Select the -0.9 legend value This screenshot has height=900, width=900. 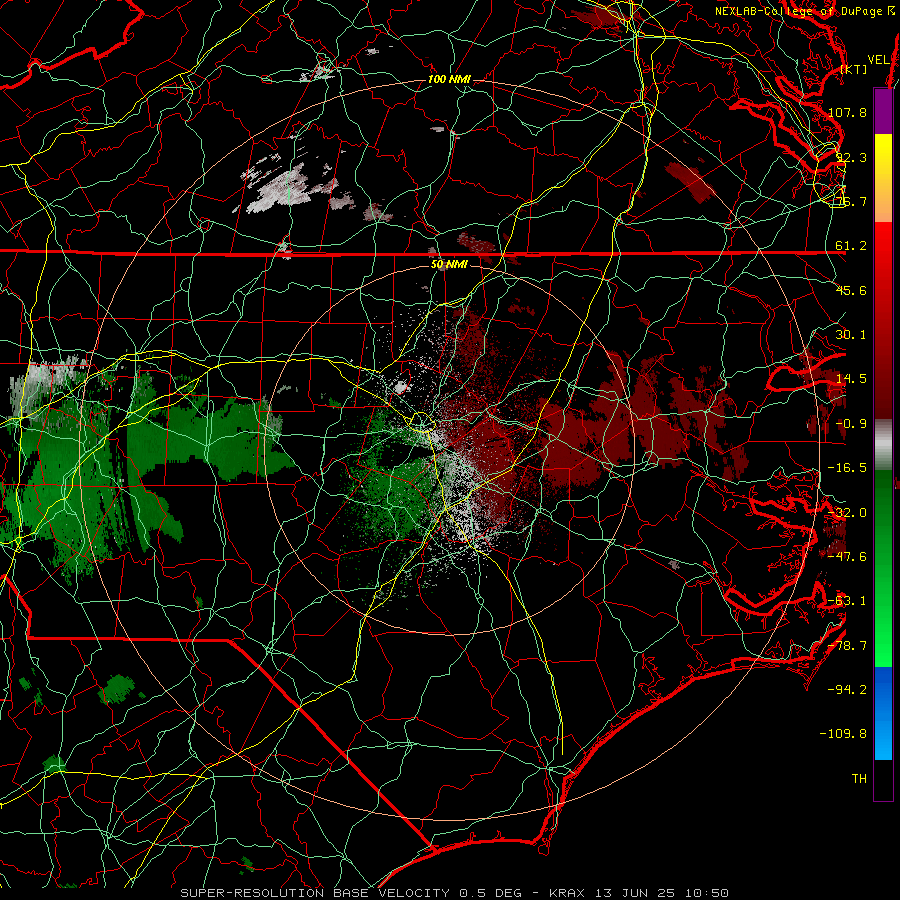tap(851, 423)
